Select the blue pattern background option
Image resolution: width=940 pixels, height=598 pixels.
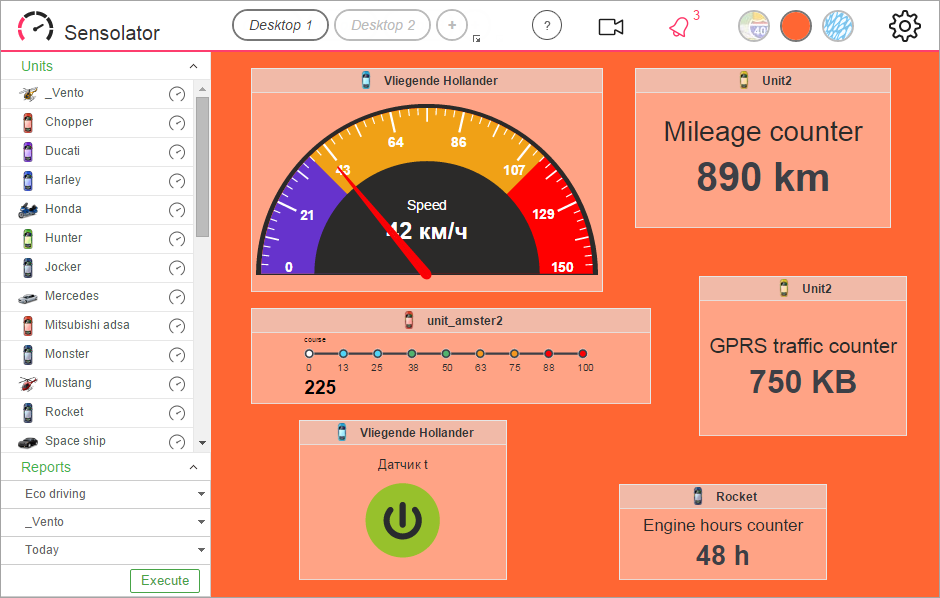coord(837,26)
